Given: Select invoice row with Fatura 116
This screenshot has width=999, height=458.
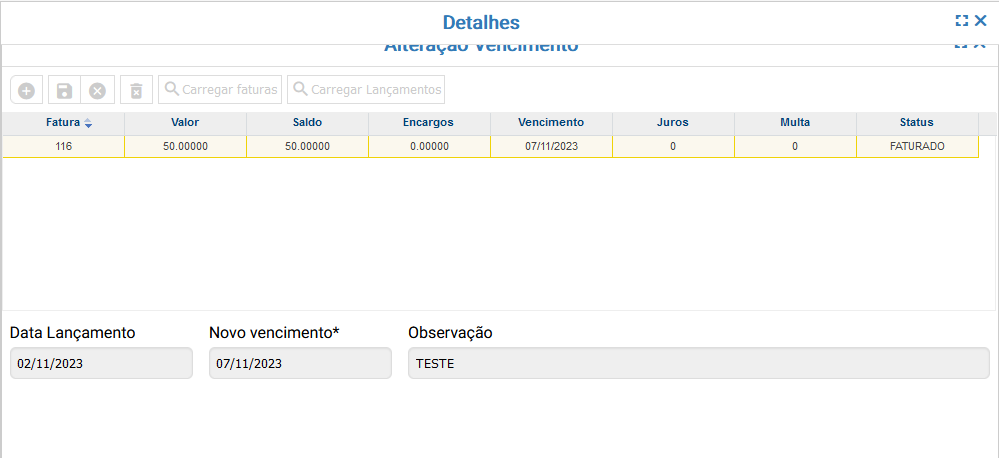Looking at the screenshot, I should [64, 146].
